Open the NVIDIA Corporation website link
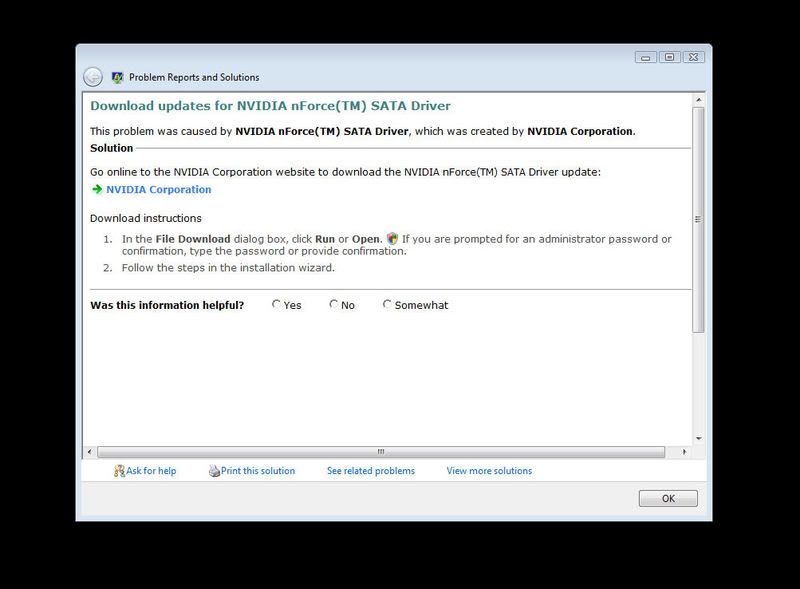 [x=159, y=189]
